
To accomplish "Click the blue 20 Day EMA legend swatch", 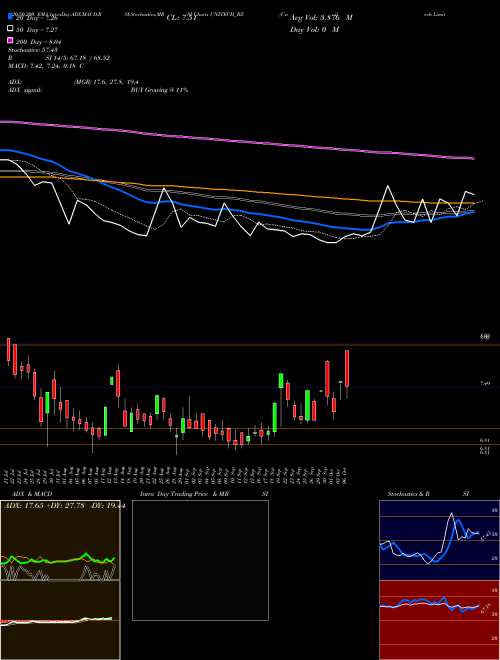I will [10, 17].
